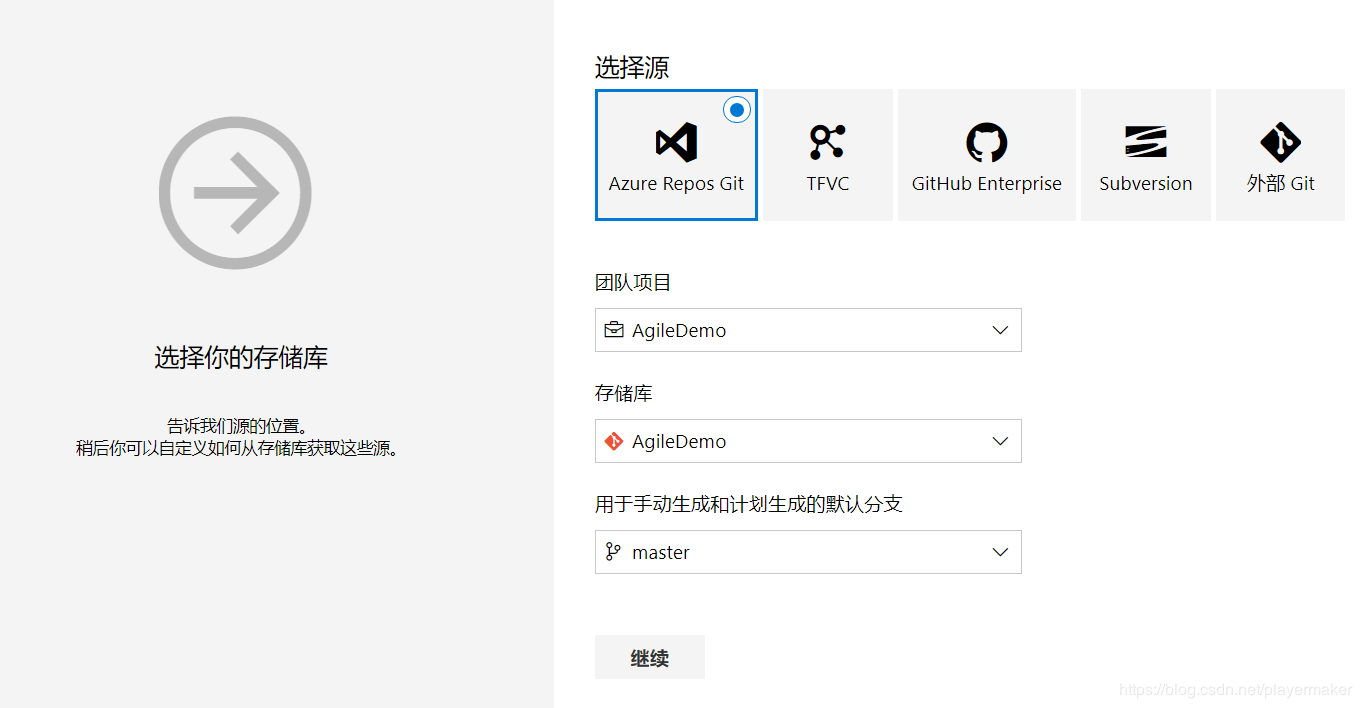Click the 稍后你可以自定义 description line
This screenshot has height=708, width=1362.
point(238,448)
